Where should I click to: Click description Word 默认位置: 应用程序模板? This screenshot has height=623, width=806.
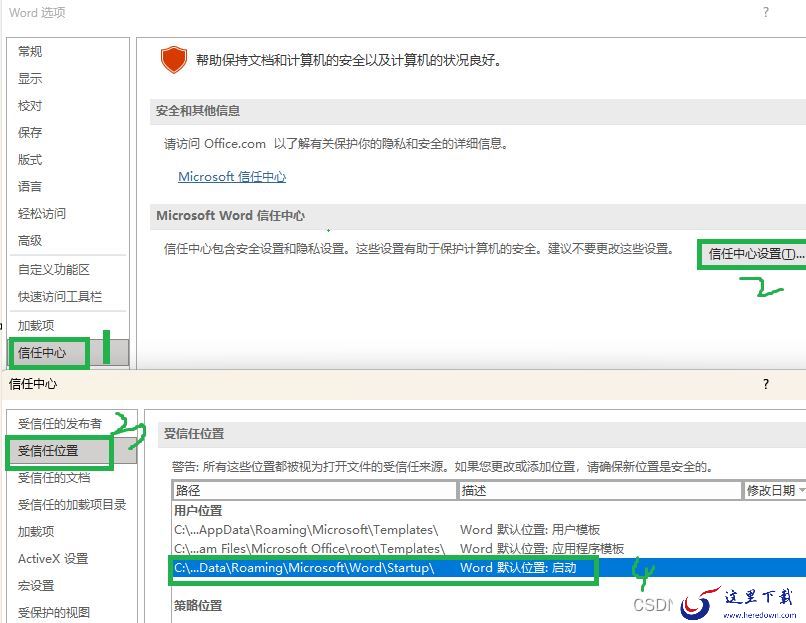542,548
